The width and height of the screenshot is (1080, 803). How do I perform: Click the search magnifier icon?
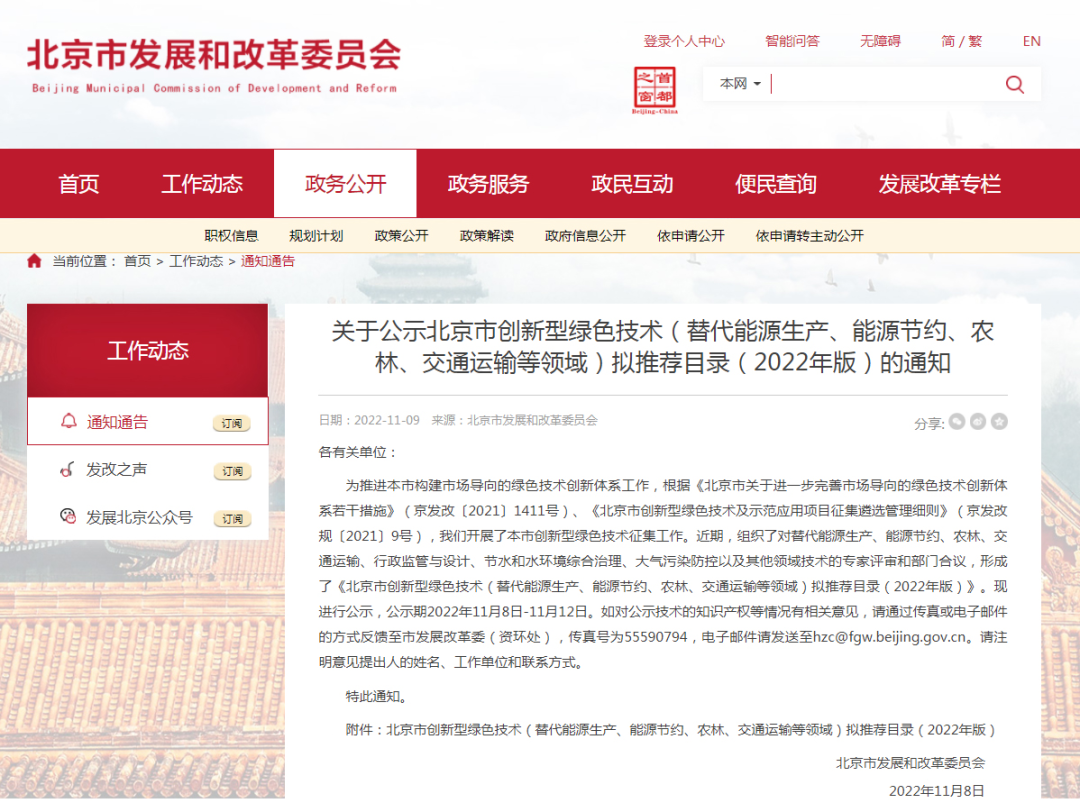(1014, 84)
